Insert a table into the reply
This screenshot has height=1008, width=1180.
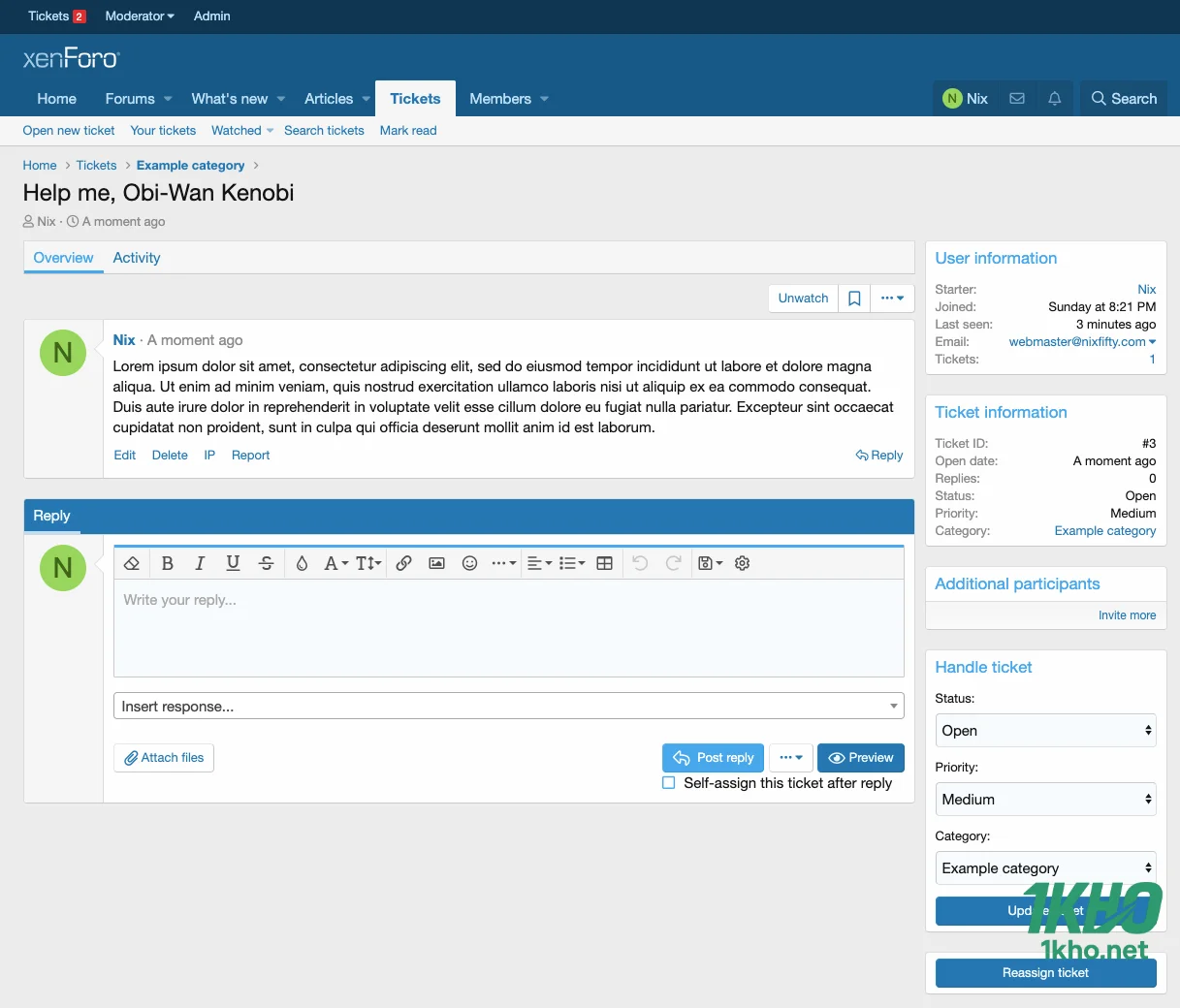(604, 562)
